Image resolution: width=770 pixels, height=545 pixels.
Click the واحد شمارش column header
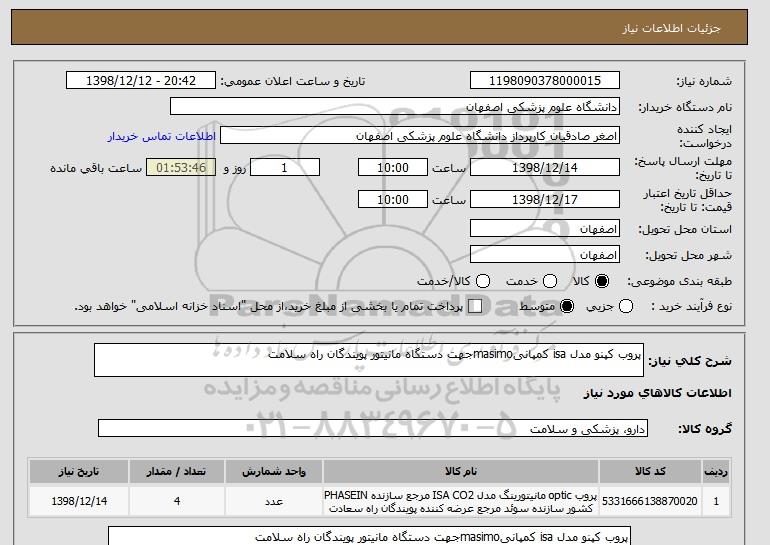tap(274, 471)
